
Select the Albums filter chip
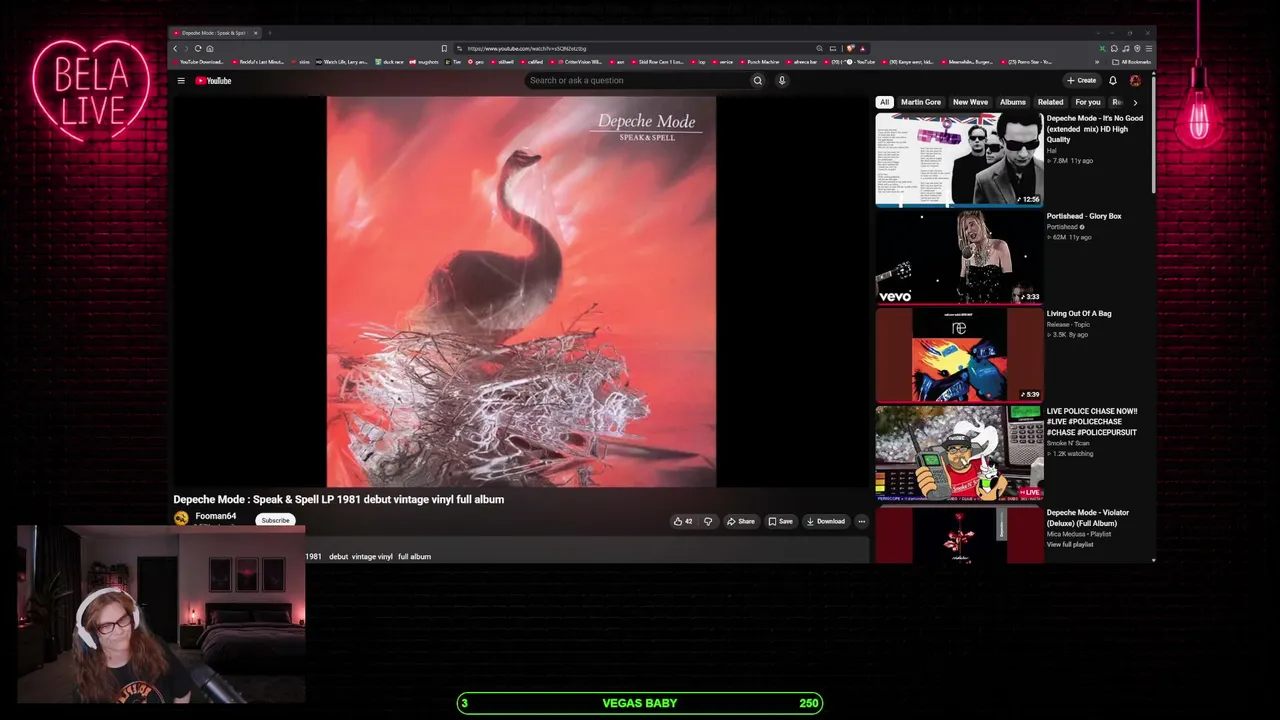[1013, 102]
